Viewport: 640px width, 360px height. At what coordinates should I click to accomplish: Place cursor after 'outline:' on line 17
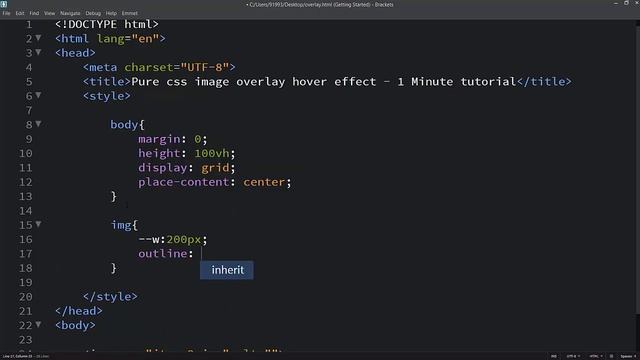click(x=202, y=253)
